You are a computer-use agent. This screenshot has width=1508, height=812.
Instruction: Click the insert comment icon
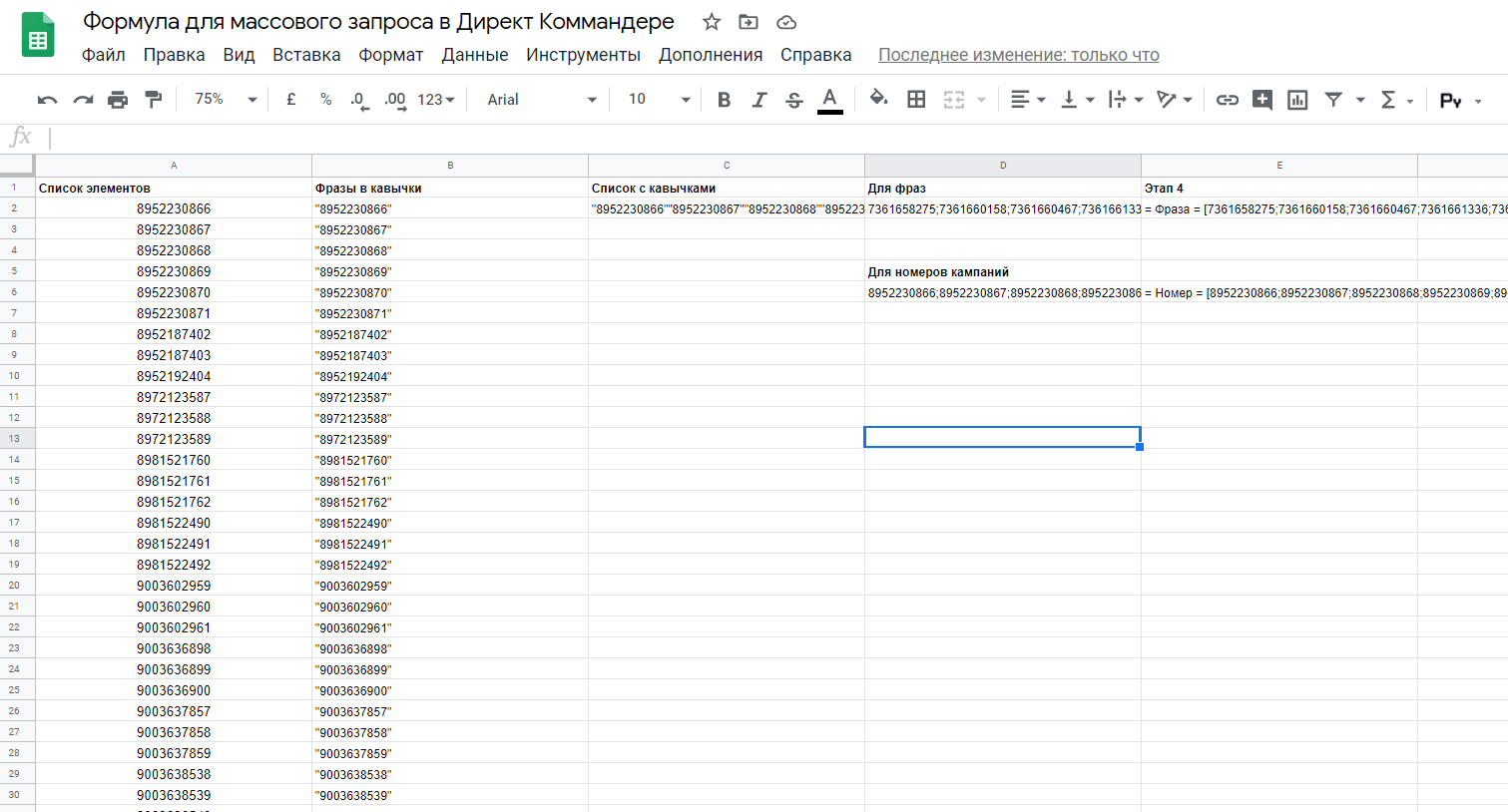1261,100
